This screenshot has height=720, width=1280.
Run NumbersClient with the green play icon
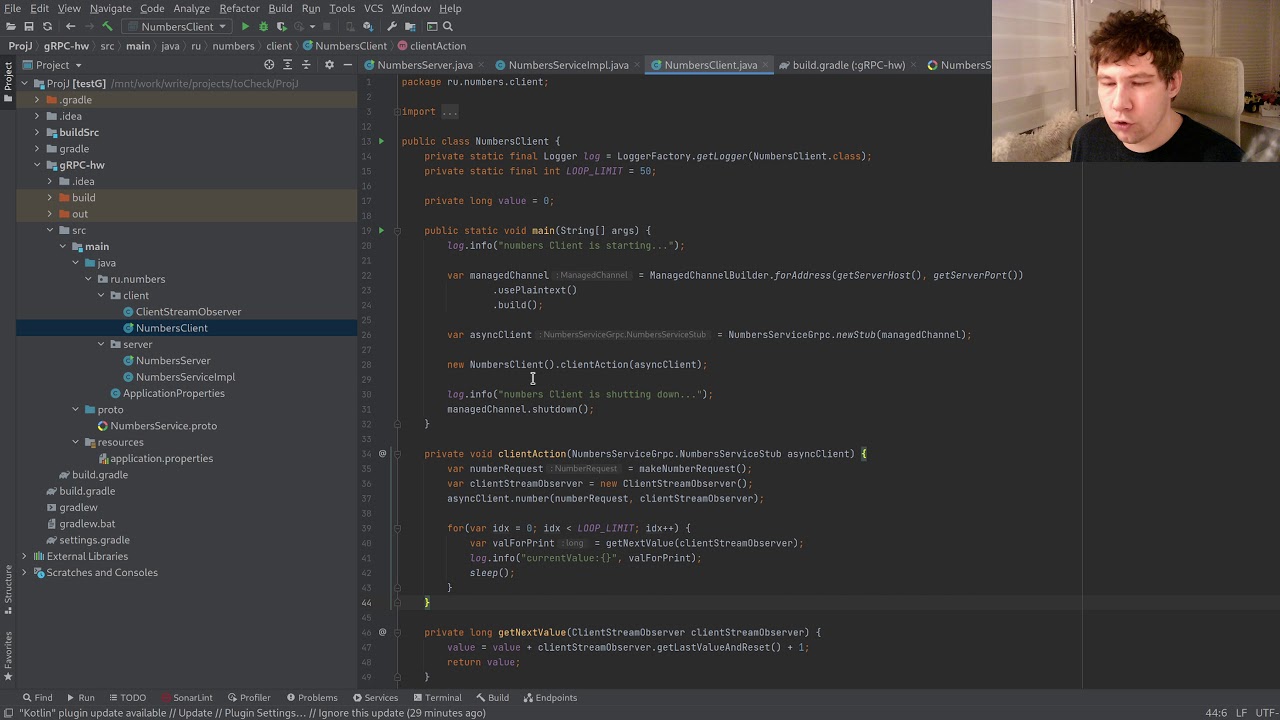coord(245,26)
